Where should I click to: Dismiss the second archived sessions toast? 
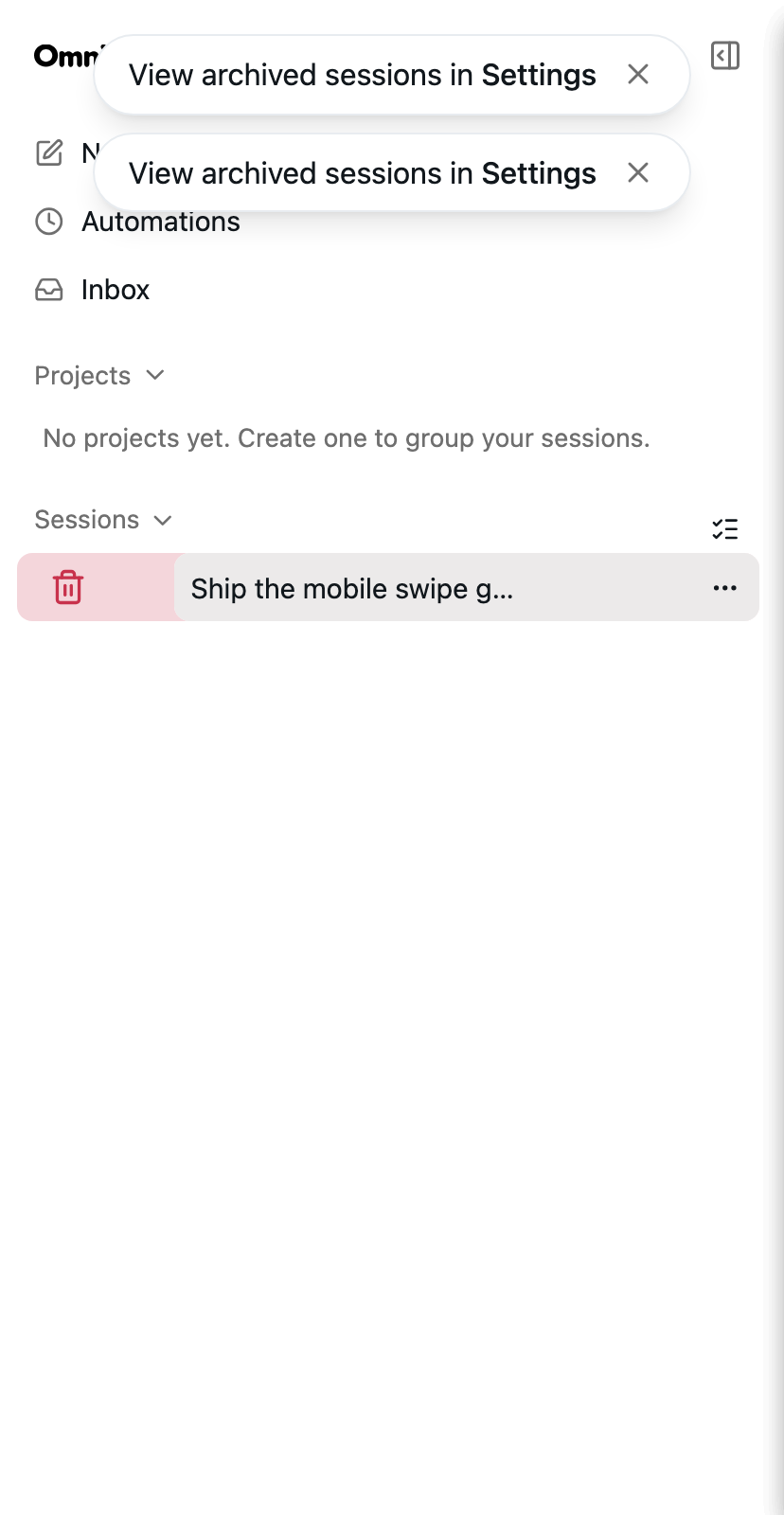pos(638,172)
